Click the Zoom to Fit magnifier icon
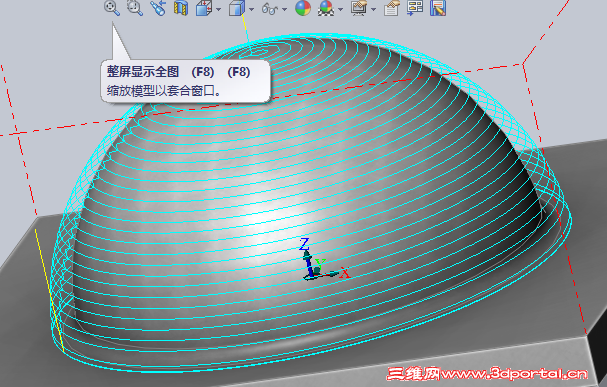Screen dimensions: 607x387 click(112, 8)
